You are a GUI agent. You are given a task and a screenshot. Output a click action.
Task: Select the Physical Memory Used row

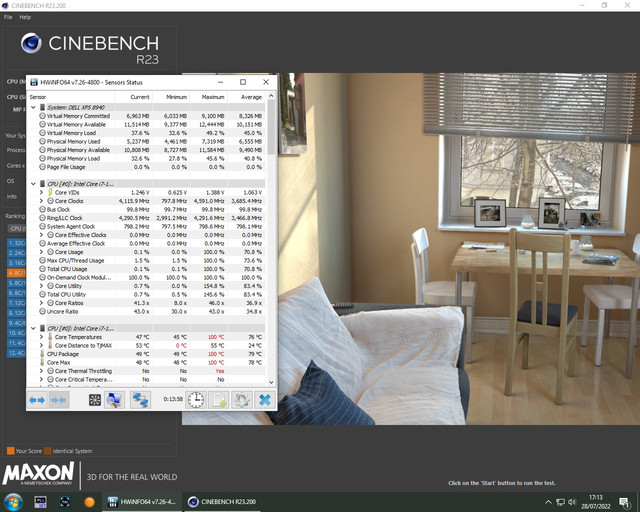(146, 141)
